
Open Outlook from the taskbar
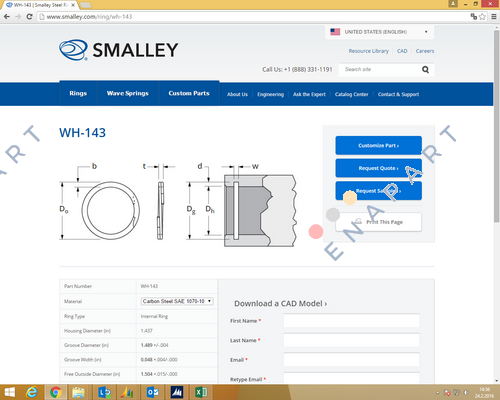coord(153,392)
